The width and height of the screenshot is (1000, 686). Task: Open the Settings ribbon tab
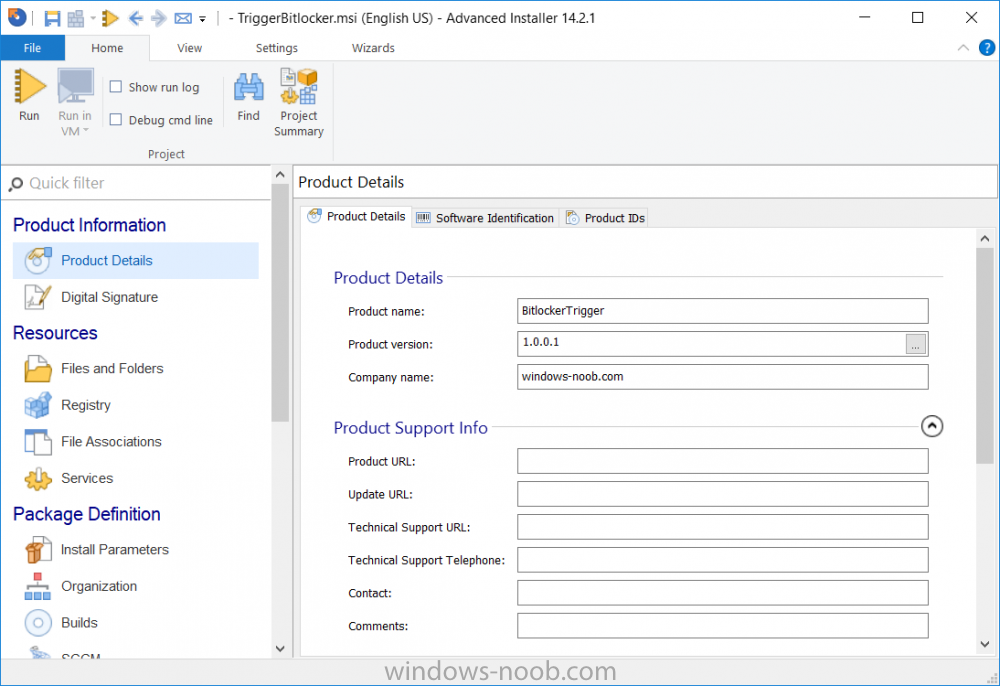[x=276, y=48]
